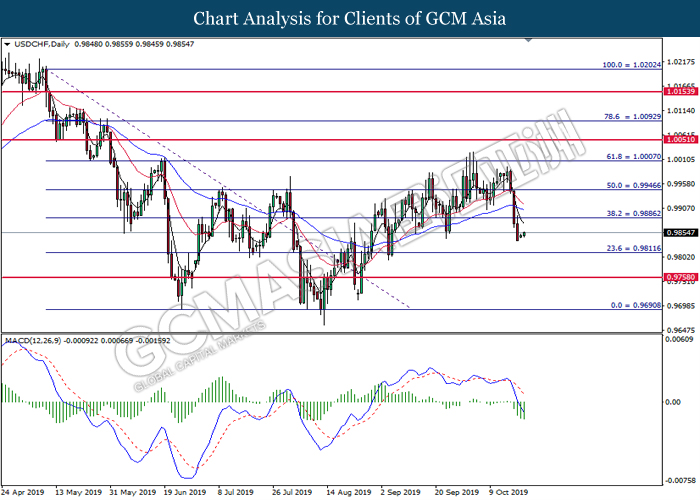This screenshot has width=700, height=500.
Task: Click the Chart Analysis for Clients title banner
Action: coord(350,18)
